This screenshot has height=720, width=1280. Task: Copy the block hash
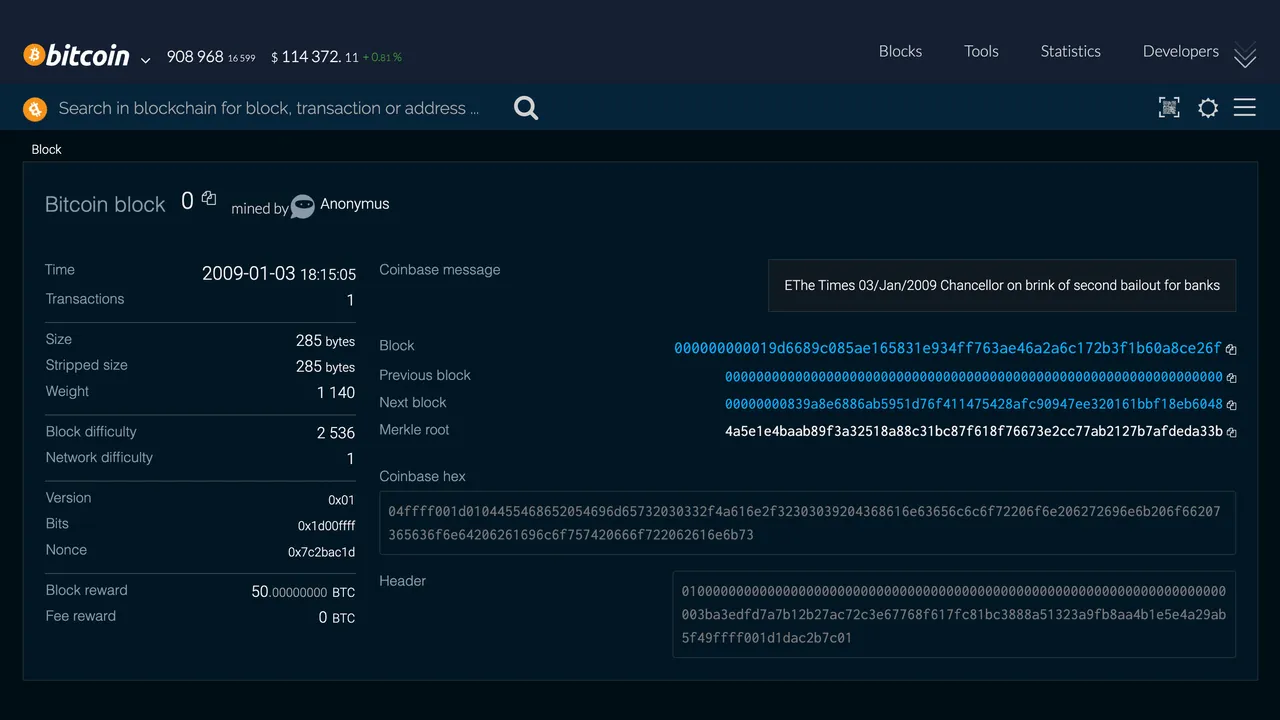(x=1231, y=350)
